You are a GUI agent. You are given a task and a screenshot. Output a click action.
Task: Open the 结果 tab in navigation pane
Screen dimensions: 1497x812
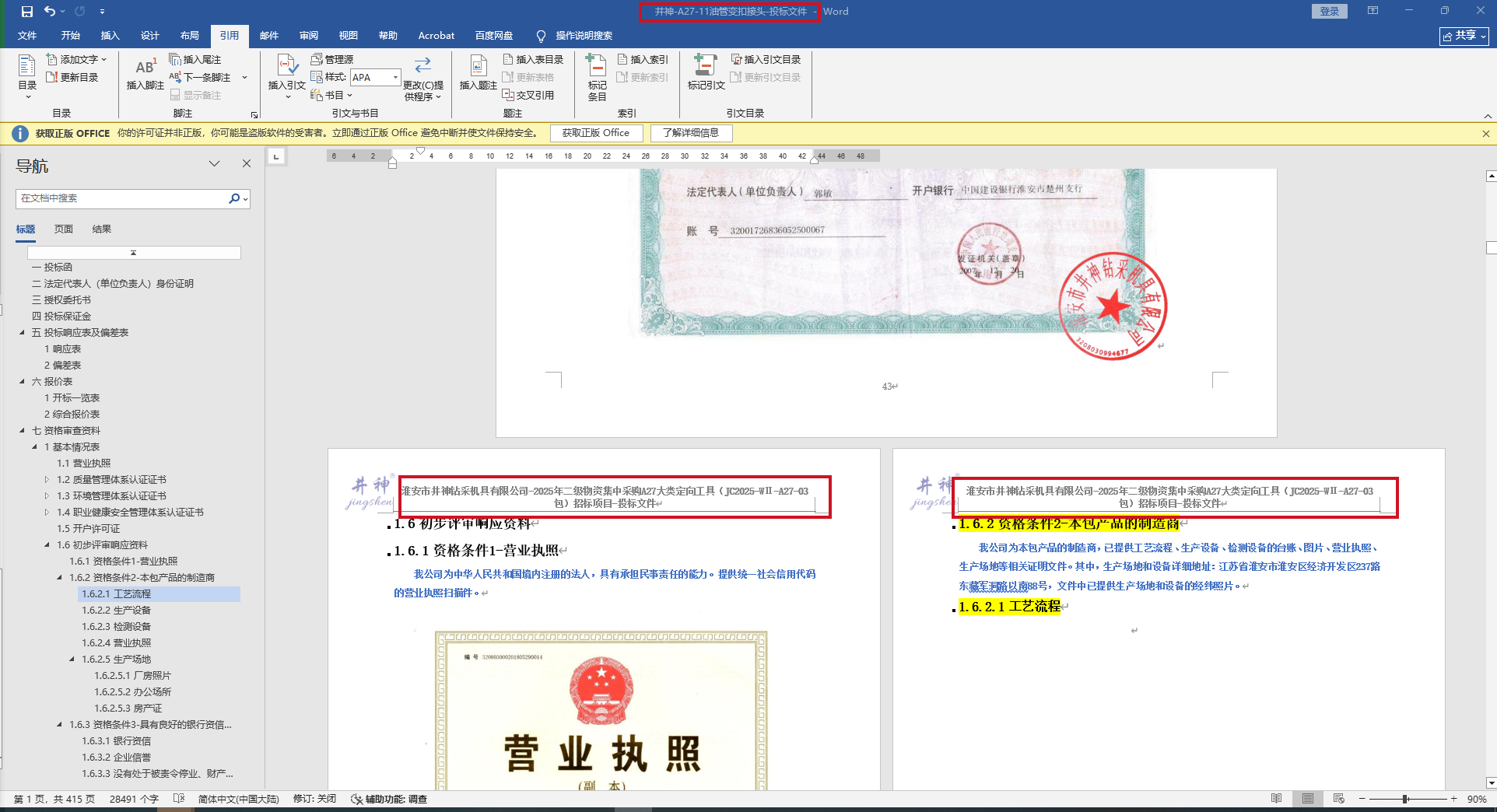click(x=102, y=229)
